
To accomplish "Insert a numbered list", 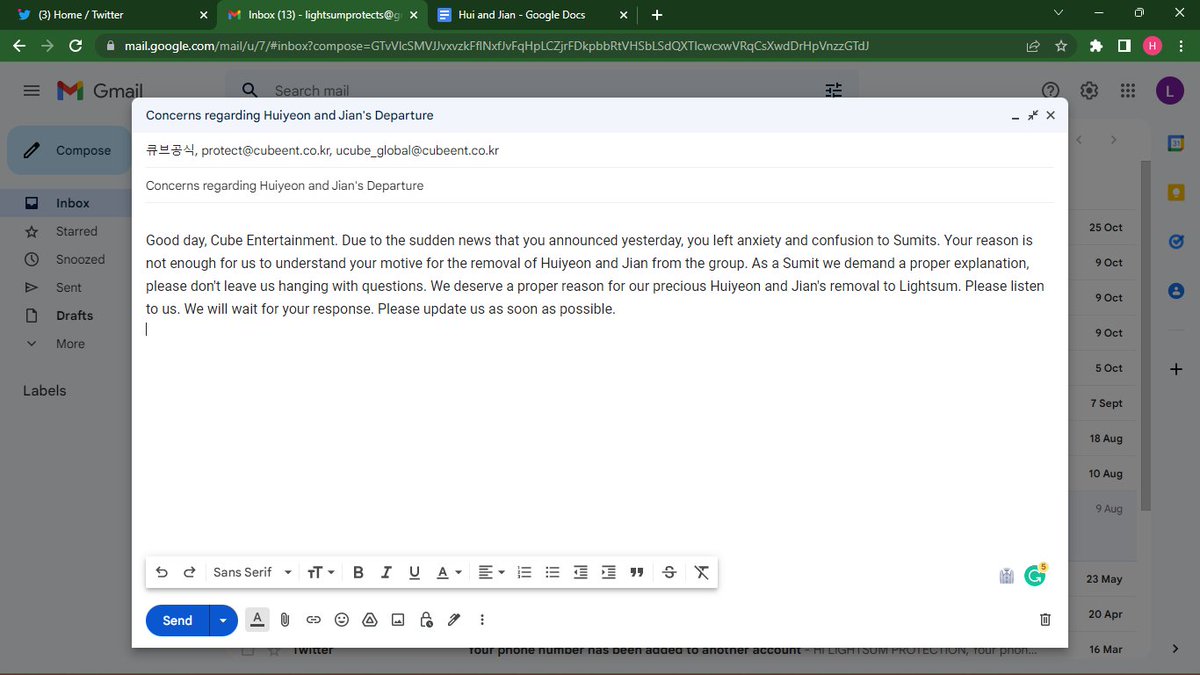I will coord(524,573).
